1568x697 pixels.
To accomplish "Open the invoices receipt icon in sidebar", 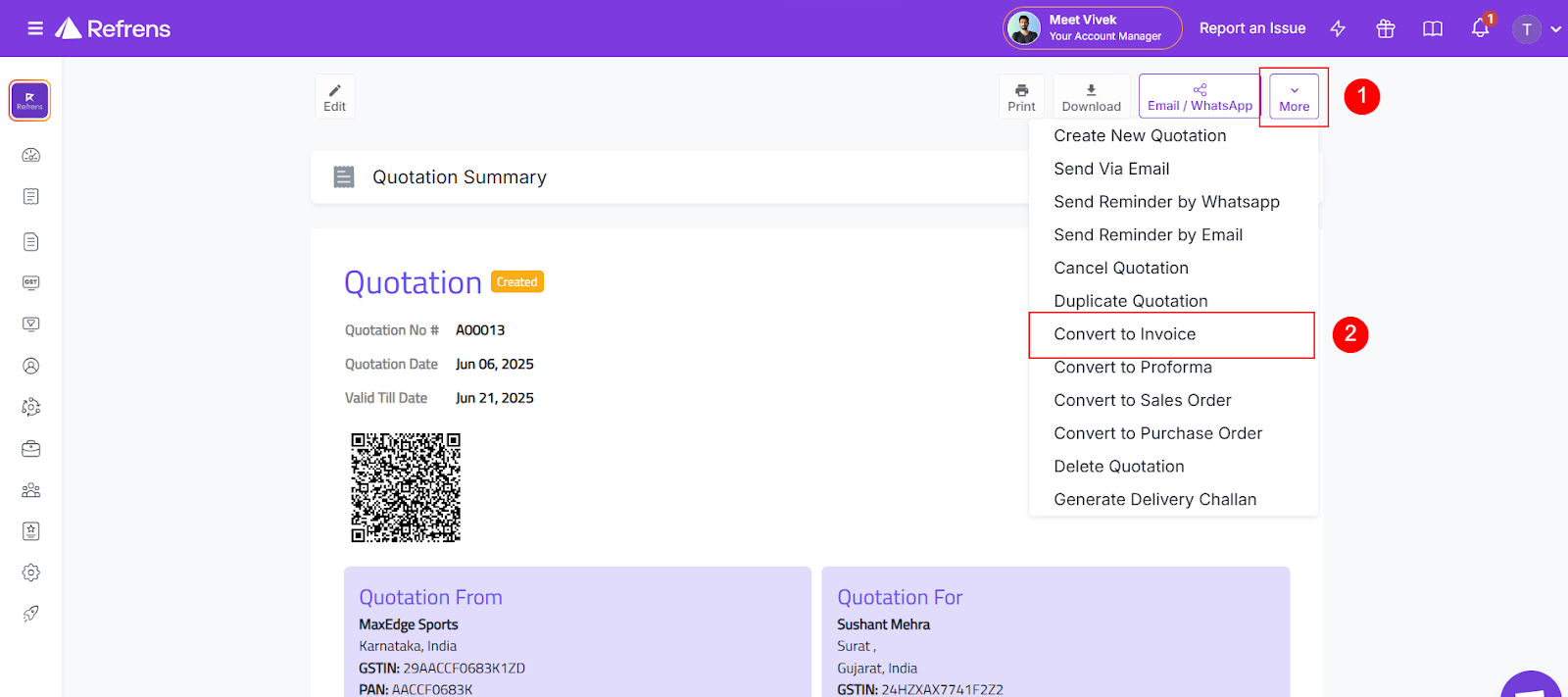I will pyautogui.click(x=31, y=196).
